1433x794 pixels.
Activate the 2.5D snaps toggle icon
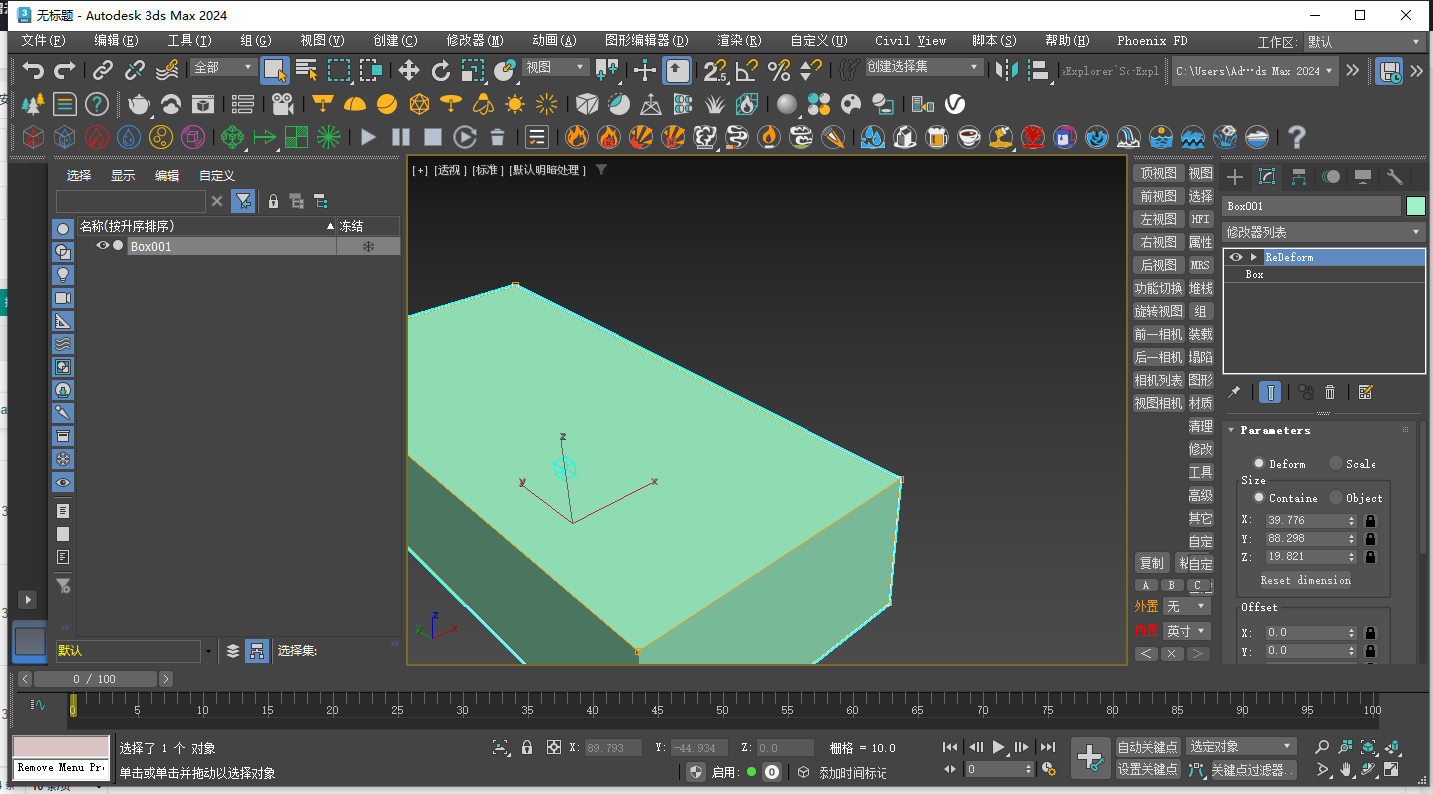[x=714, y=71]
